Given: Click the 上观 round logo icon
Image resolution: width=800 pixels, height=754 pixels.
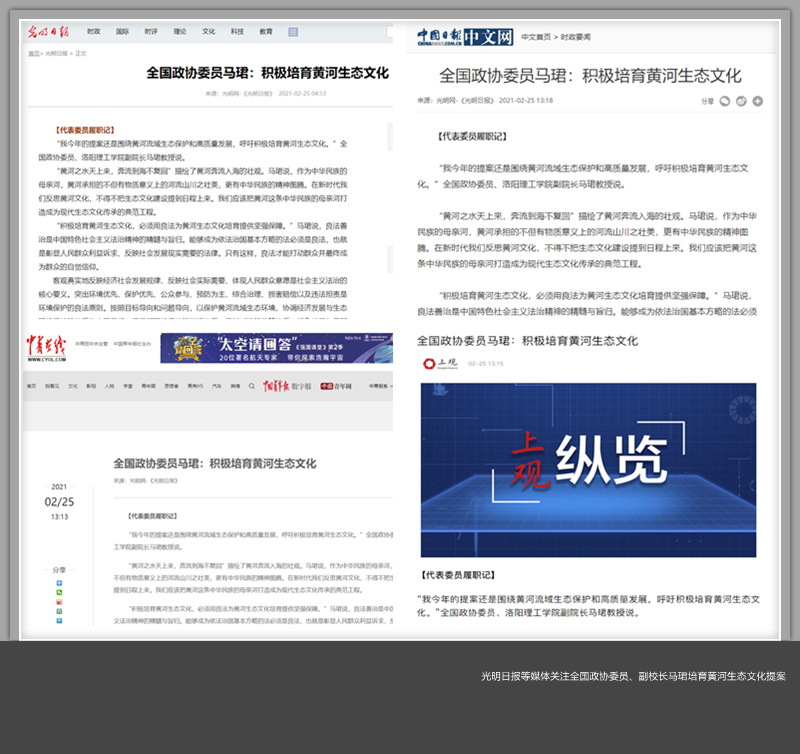Looking at the screenshot, I should 431,363.
